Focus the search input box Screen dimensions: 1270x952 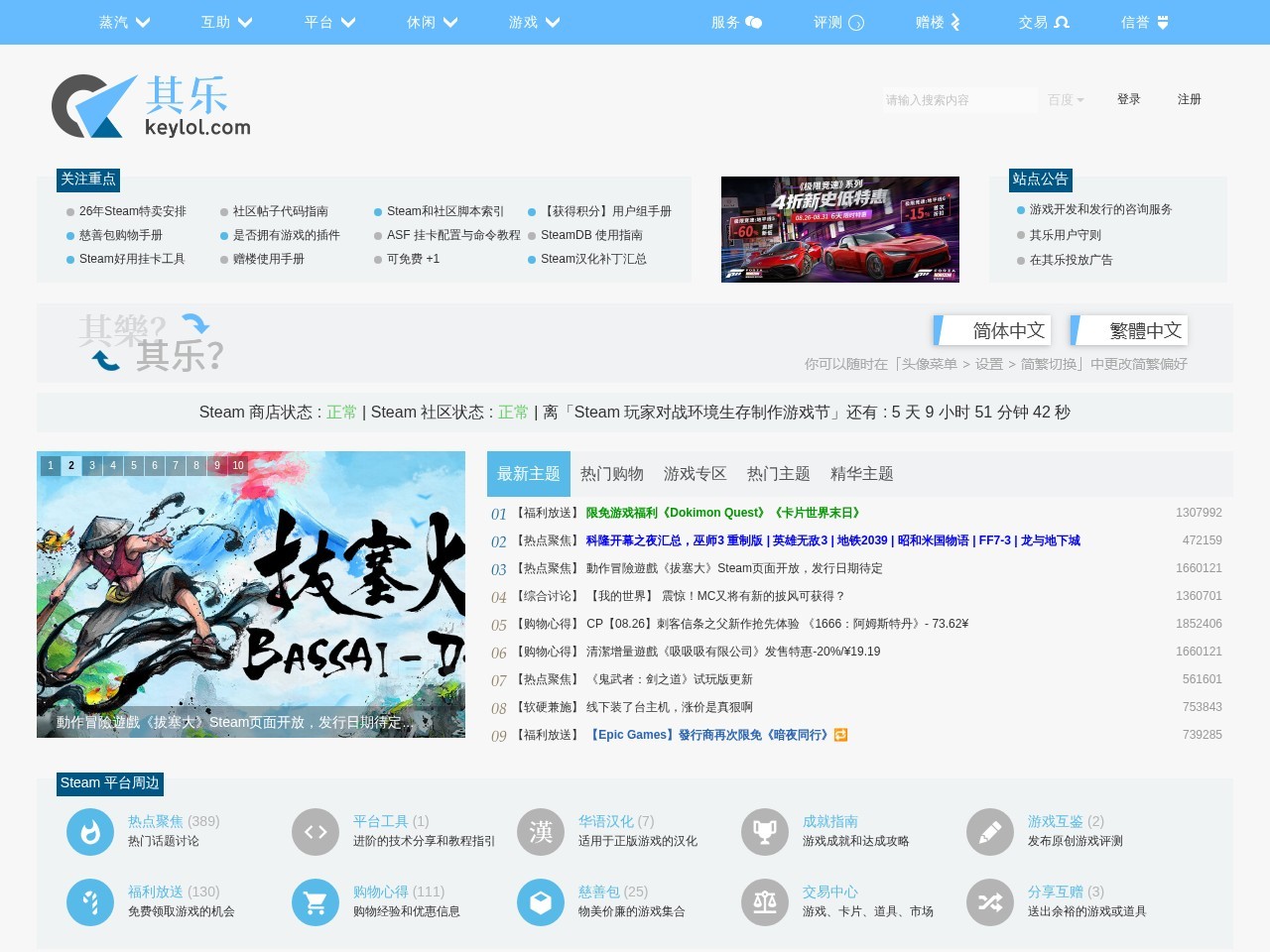pyautogui.click(x=959, y=100)
